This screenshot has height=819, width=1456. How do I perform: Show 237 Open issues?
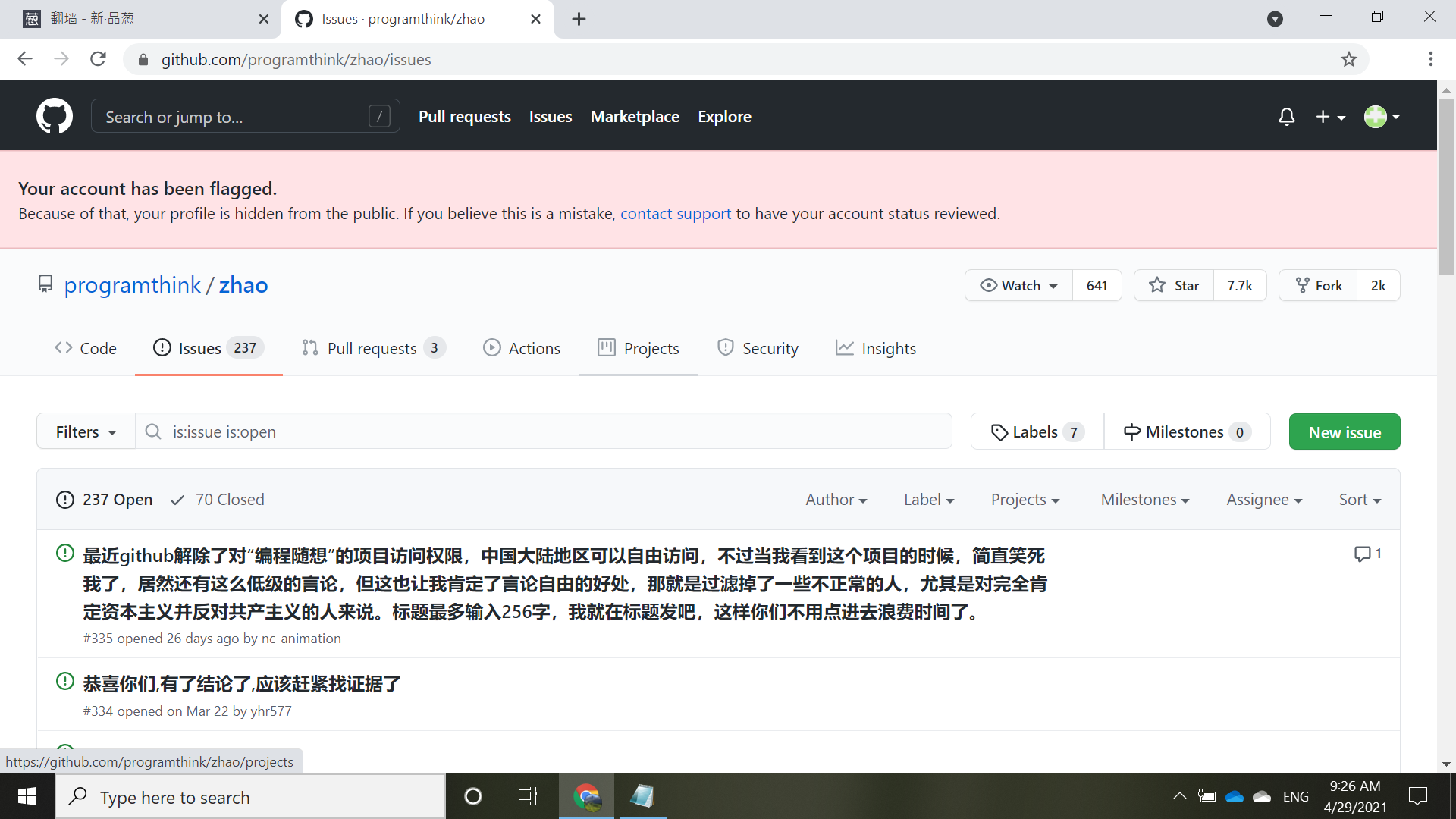pyautogui.click(x=105, y=500)
